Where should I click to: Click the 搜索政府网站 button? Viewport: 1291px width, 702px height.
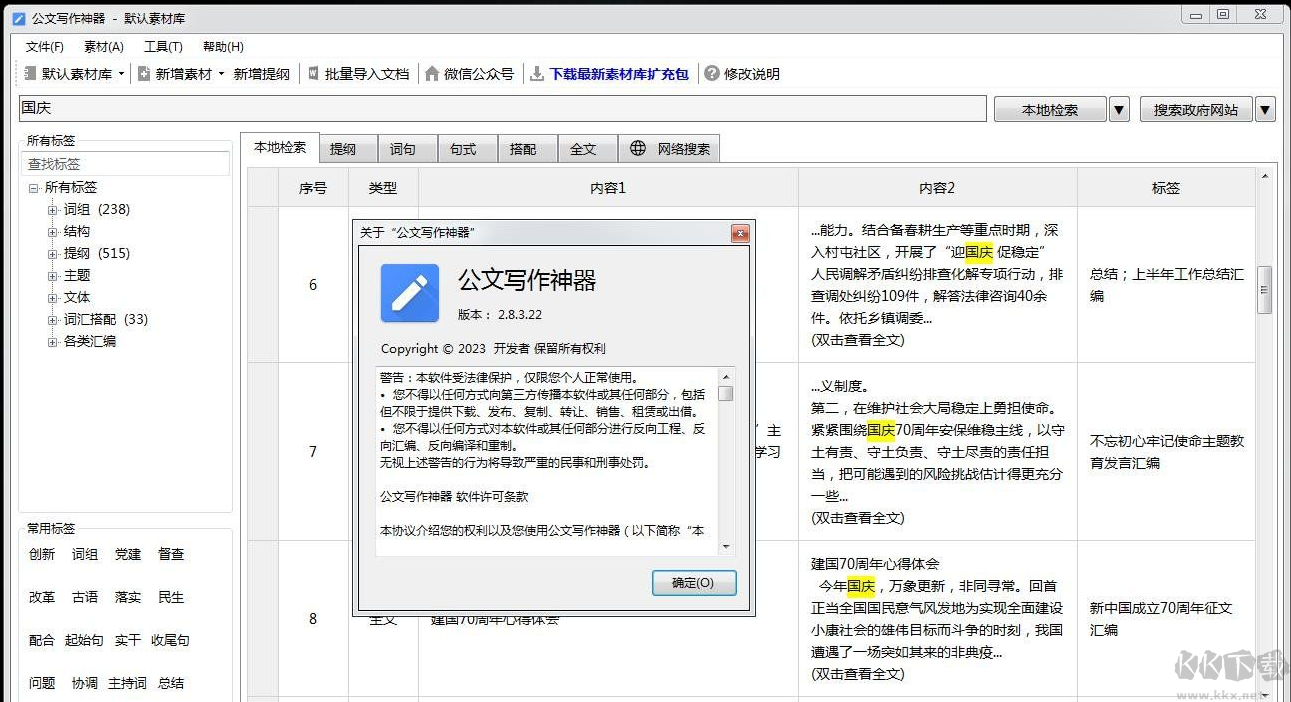[x=1196, y=110]
